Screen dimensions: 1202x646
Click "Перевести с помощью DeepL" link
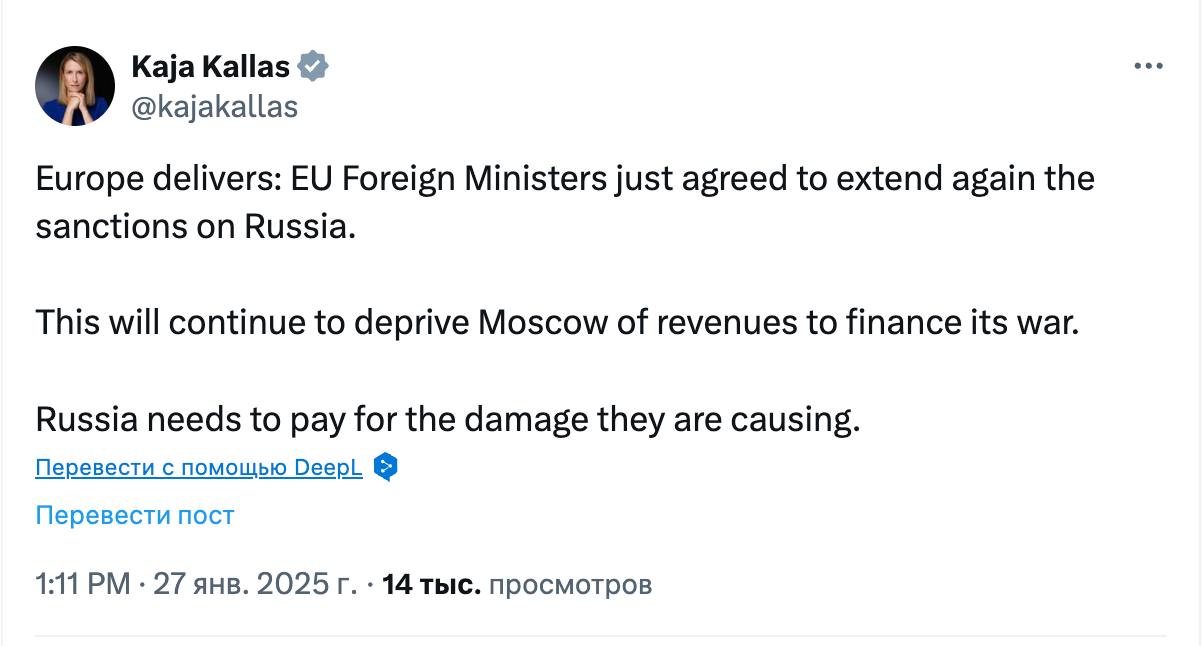pos(198,468)
